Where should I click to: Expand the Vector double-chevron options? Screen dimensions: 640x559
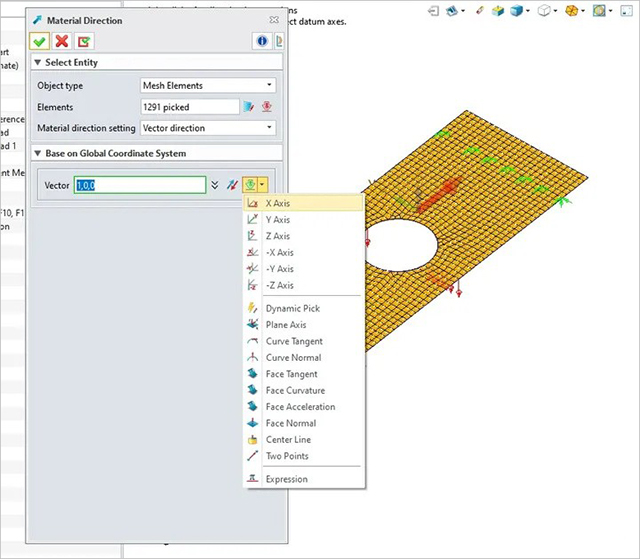[x=214, y=185]
